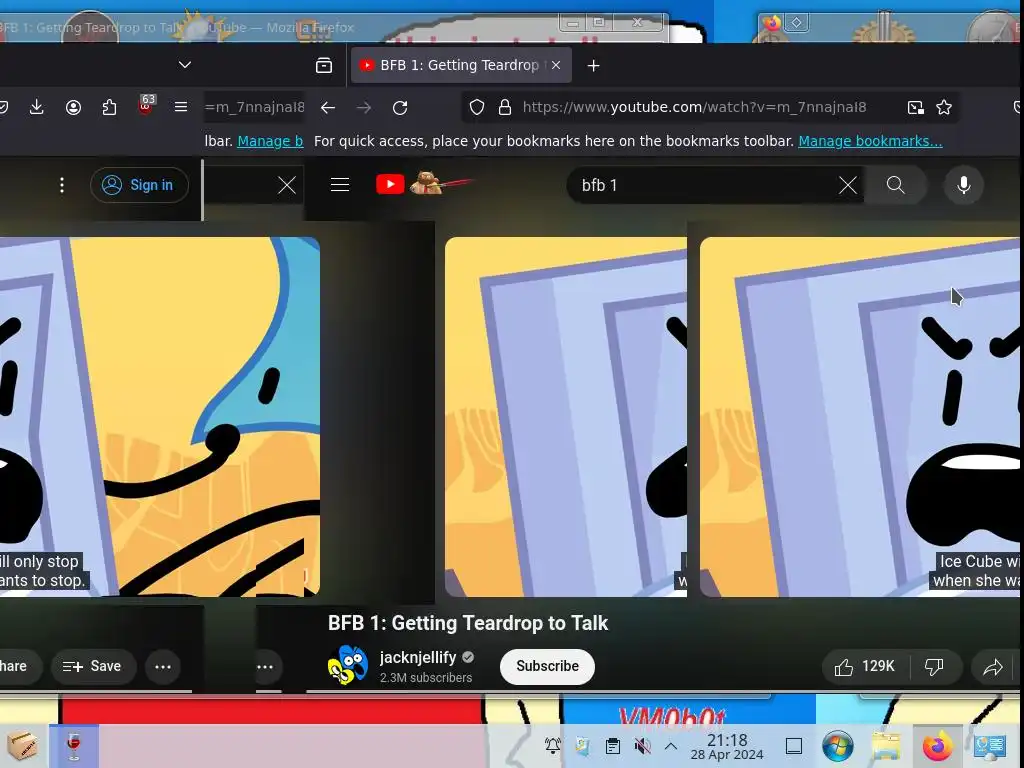Click Ice Cube video frame on right

tap(859, 417)
